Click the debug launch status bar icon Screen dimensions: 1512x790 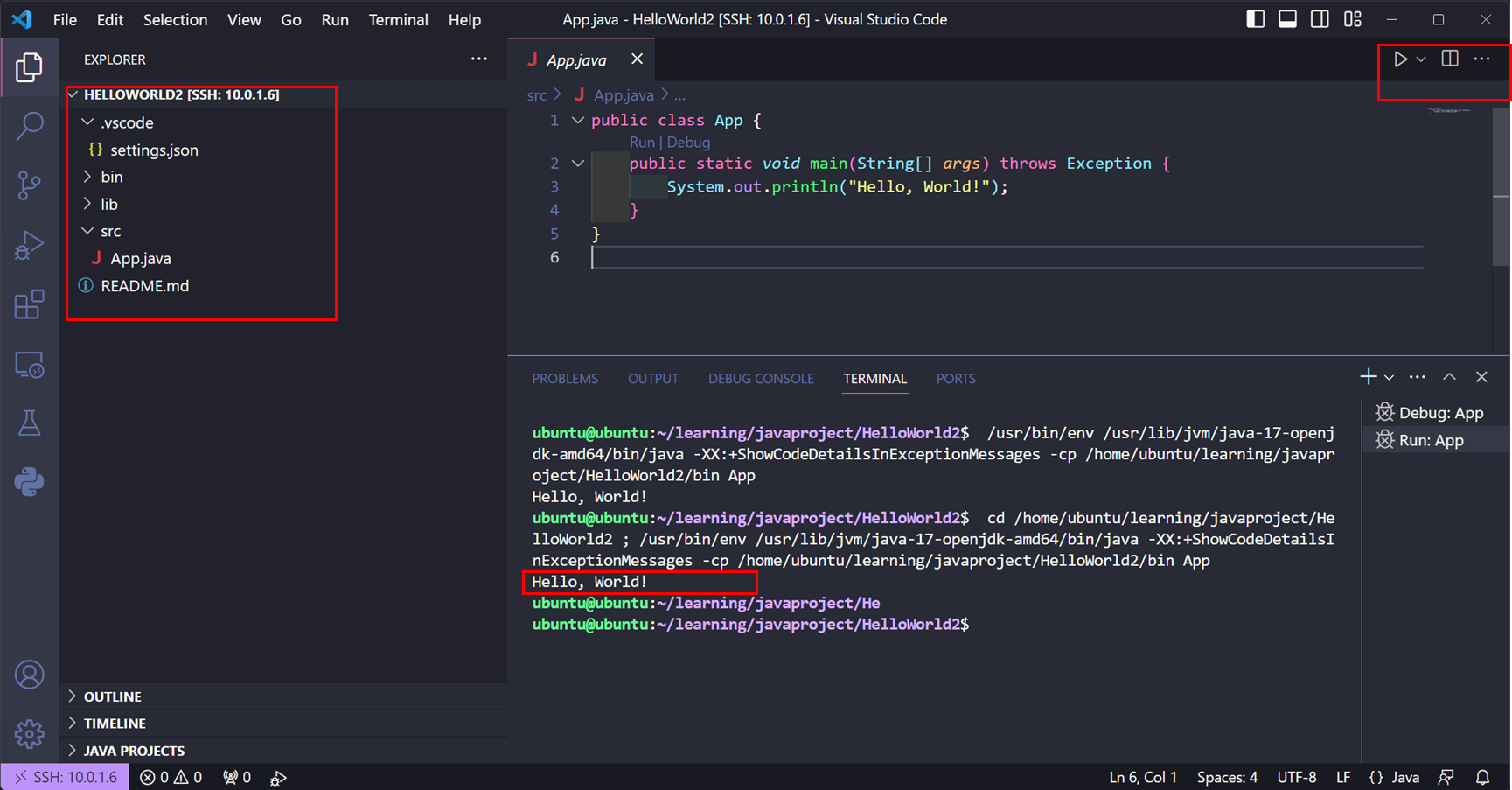click(x=278, y=777)
